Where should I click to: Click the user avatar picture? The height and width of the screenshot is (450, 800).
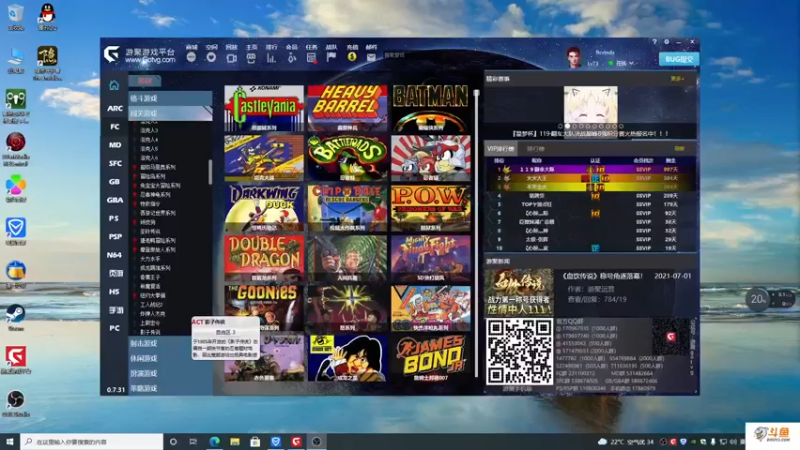pyautogui.click(x=574, y=57)
